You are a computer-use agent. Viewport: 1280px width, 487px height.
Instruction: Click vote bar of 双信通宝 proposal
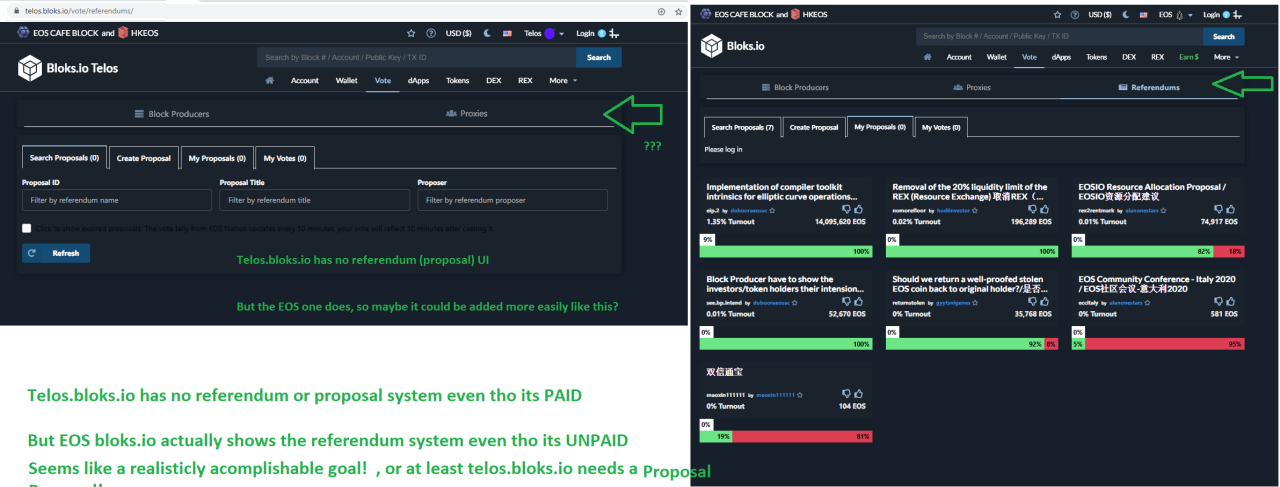coord(786,436)
